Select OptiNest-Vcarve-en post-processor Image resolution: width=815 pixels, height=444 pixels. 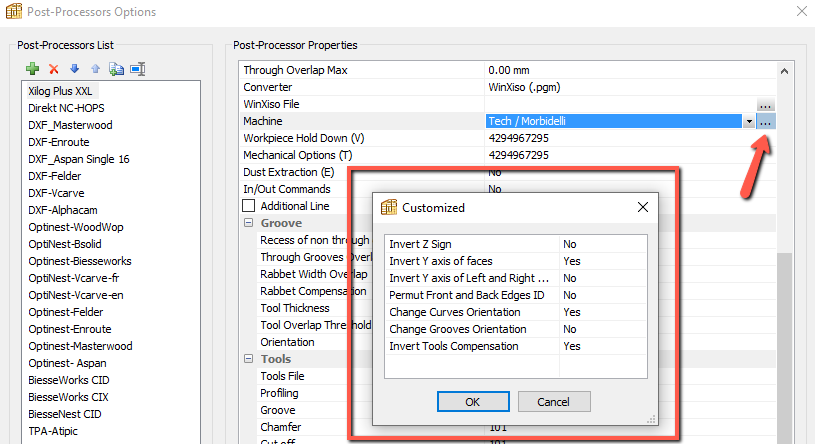76,295
